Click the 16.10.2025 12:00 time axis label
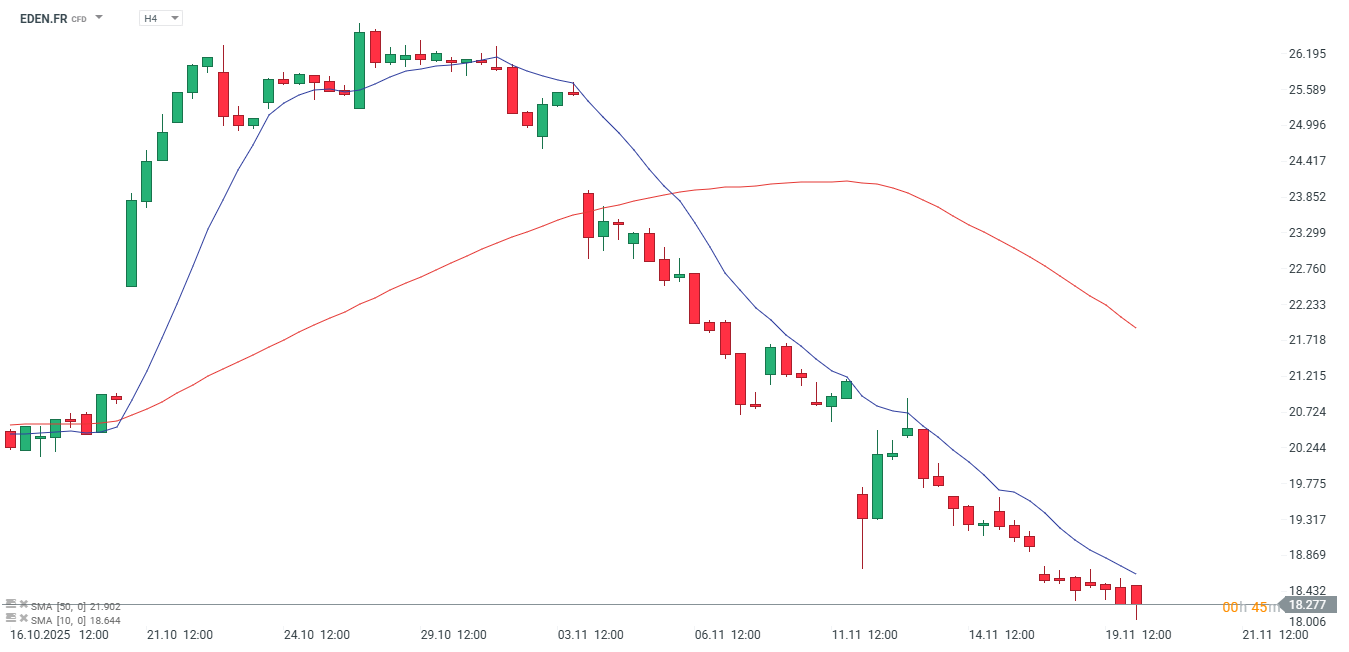The image size is (1349, 652). [x=59, y=635]
